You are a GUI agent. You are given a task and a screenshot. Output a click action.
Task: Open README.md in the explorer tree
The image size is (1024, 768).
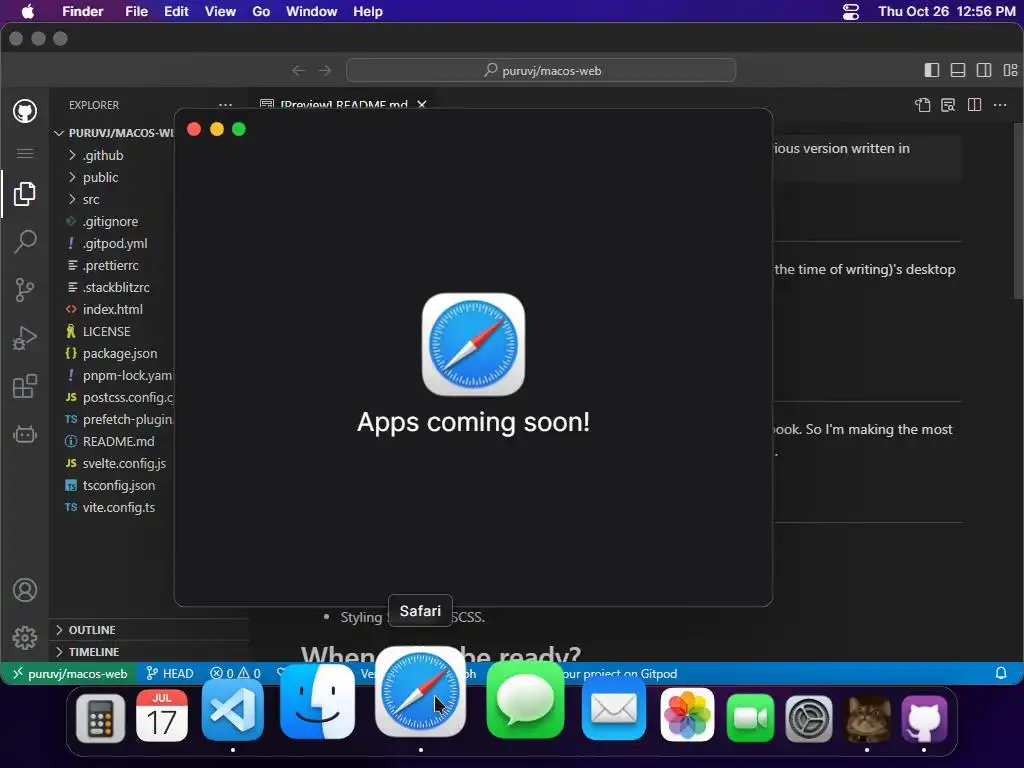[x=113, y=441]
